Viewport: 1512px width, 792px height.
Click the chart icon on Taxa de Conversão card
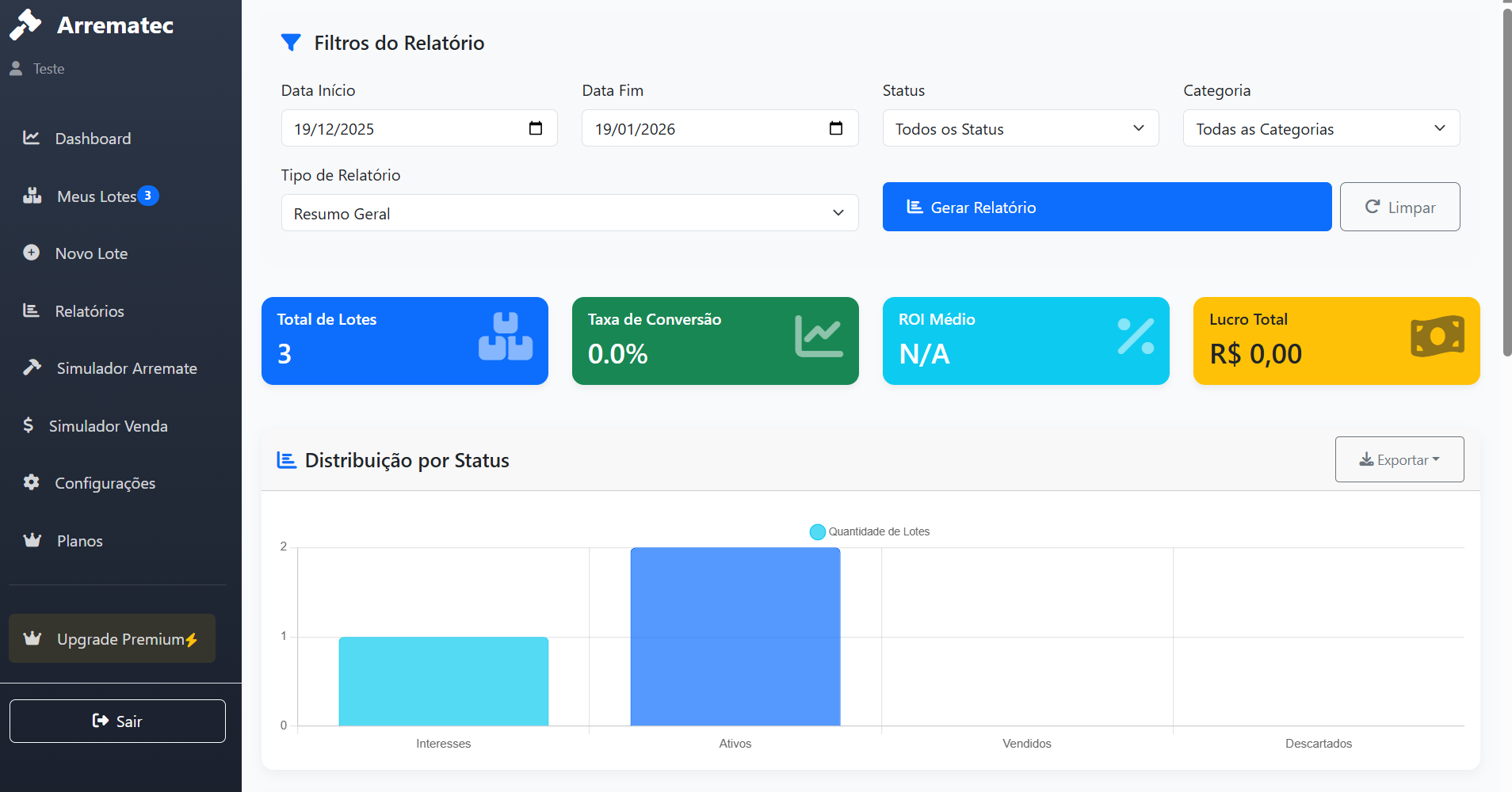click(x=819, y=337)
